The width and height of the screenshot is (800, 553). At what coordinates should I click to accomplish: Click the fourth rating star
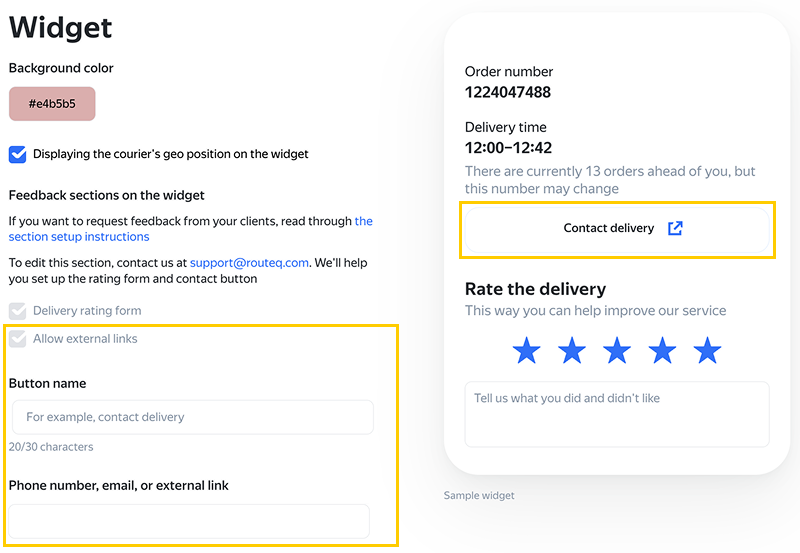[x=662, y=350]
